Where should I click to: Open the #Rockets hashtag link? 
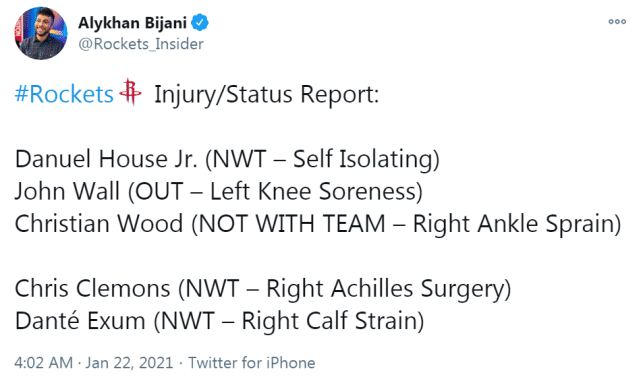tap(64, 94)
